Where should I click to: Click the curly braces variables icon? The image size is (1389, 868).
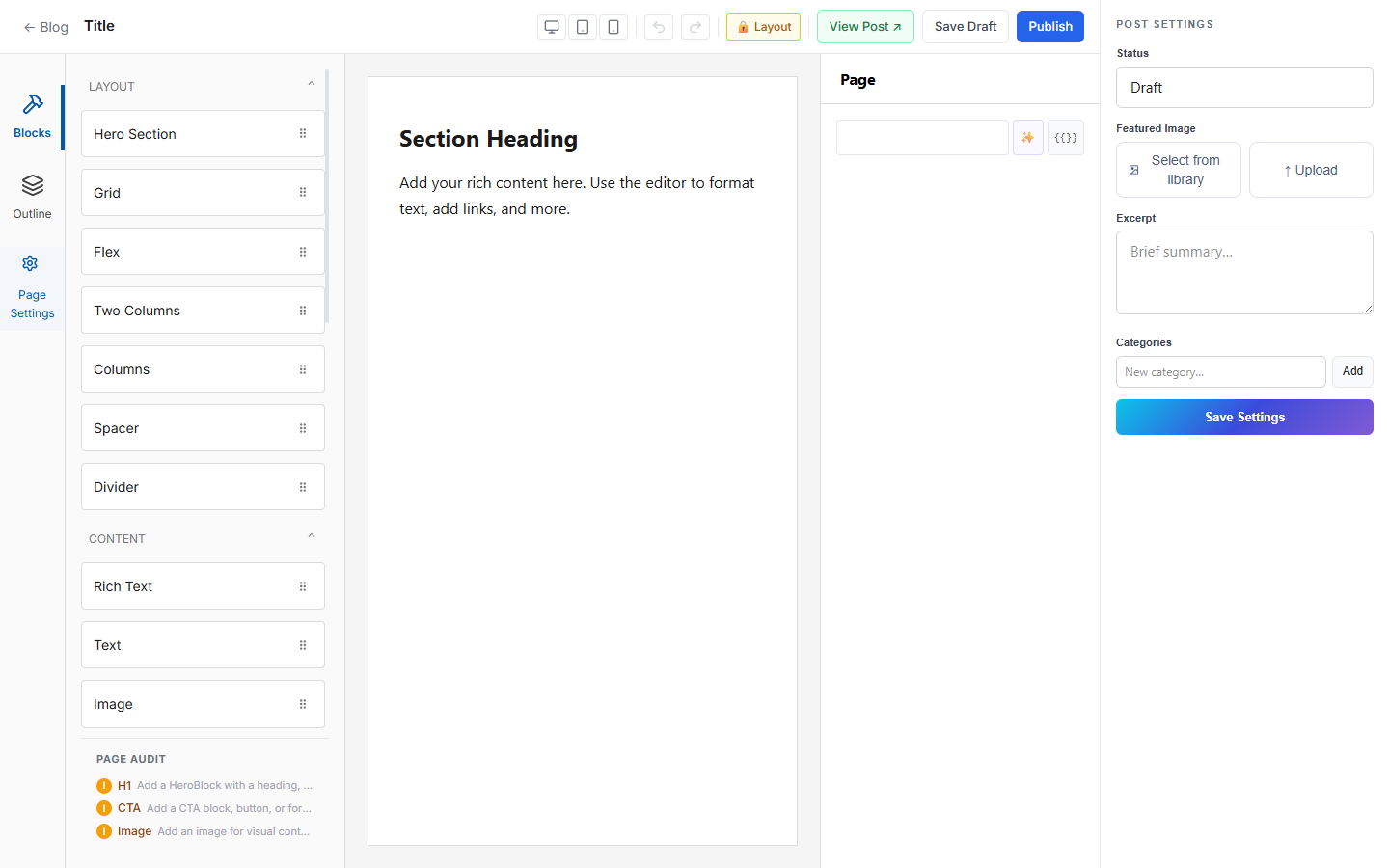point(1066,138)
